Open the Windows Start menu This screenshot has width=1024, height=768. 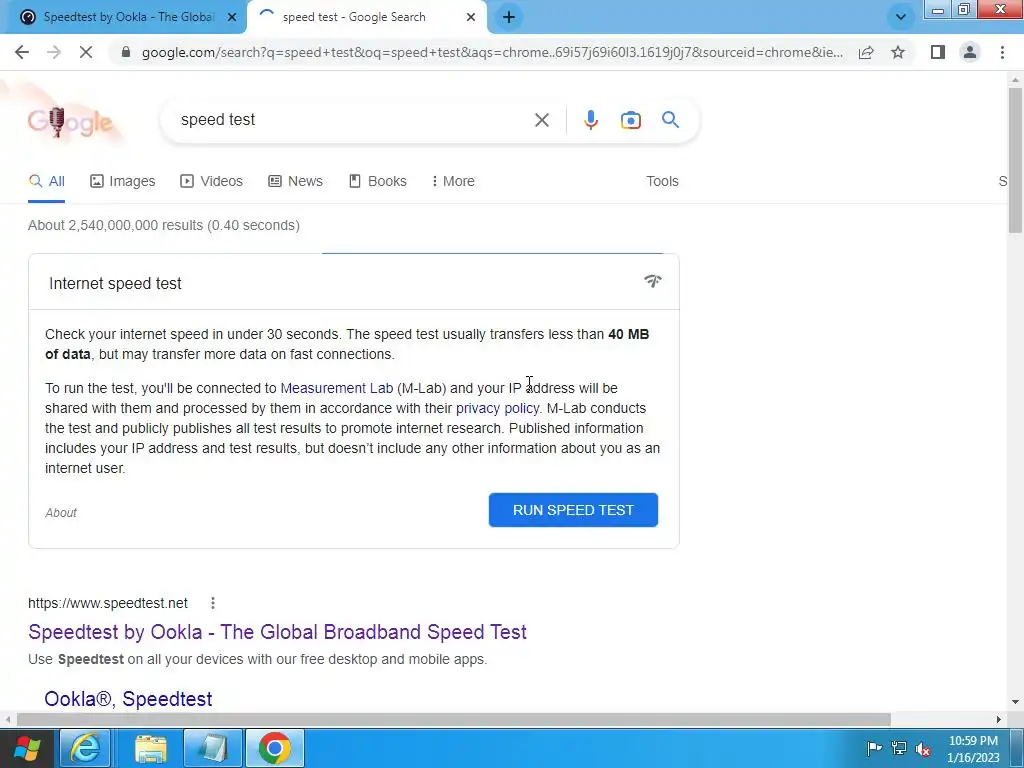click(x=27, y=748)
